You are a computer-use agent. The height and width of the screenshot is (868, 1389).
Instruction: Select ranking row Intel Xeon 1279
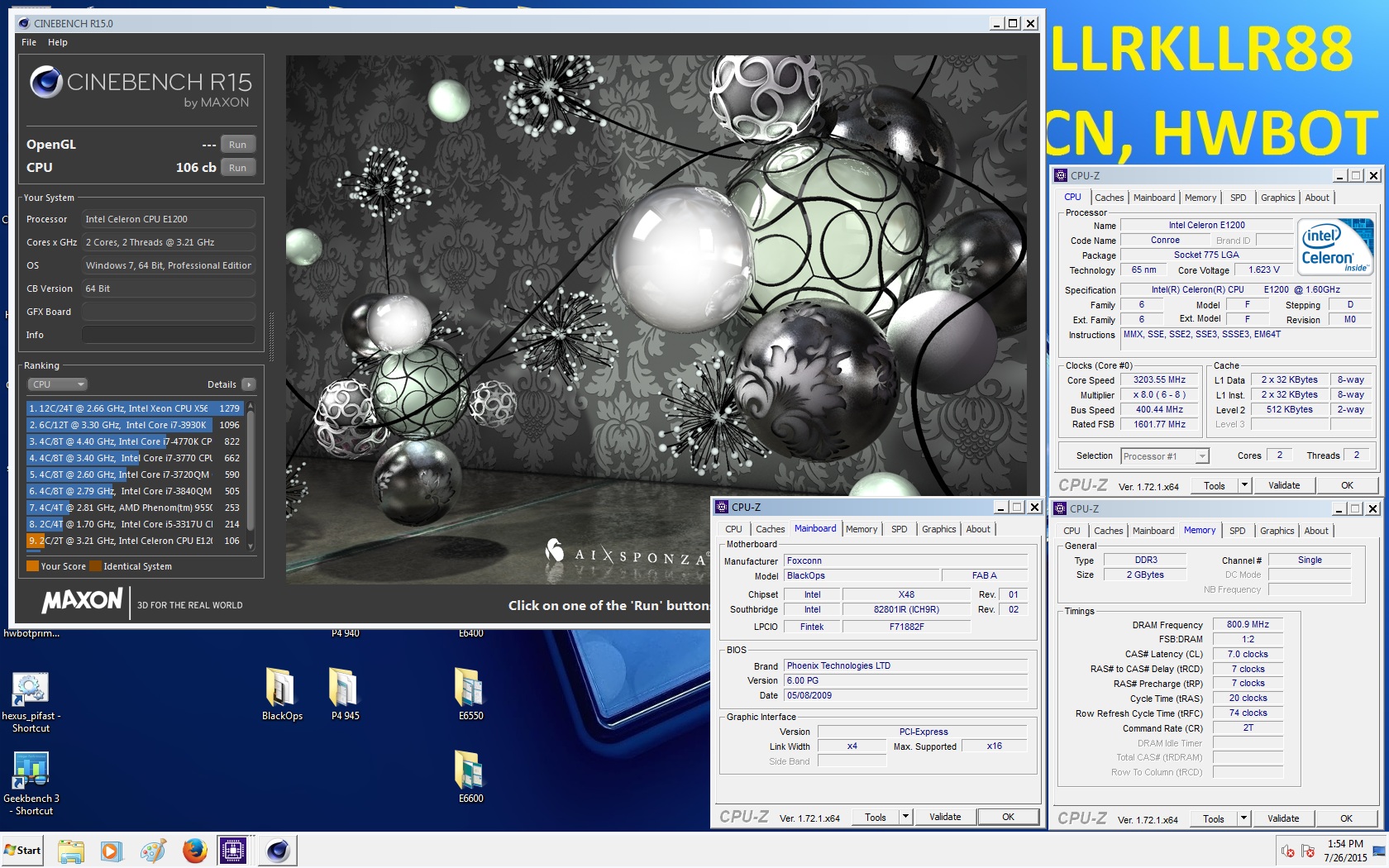click(x=134, y=408)
